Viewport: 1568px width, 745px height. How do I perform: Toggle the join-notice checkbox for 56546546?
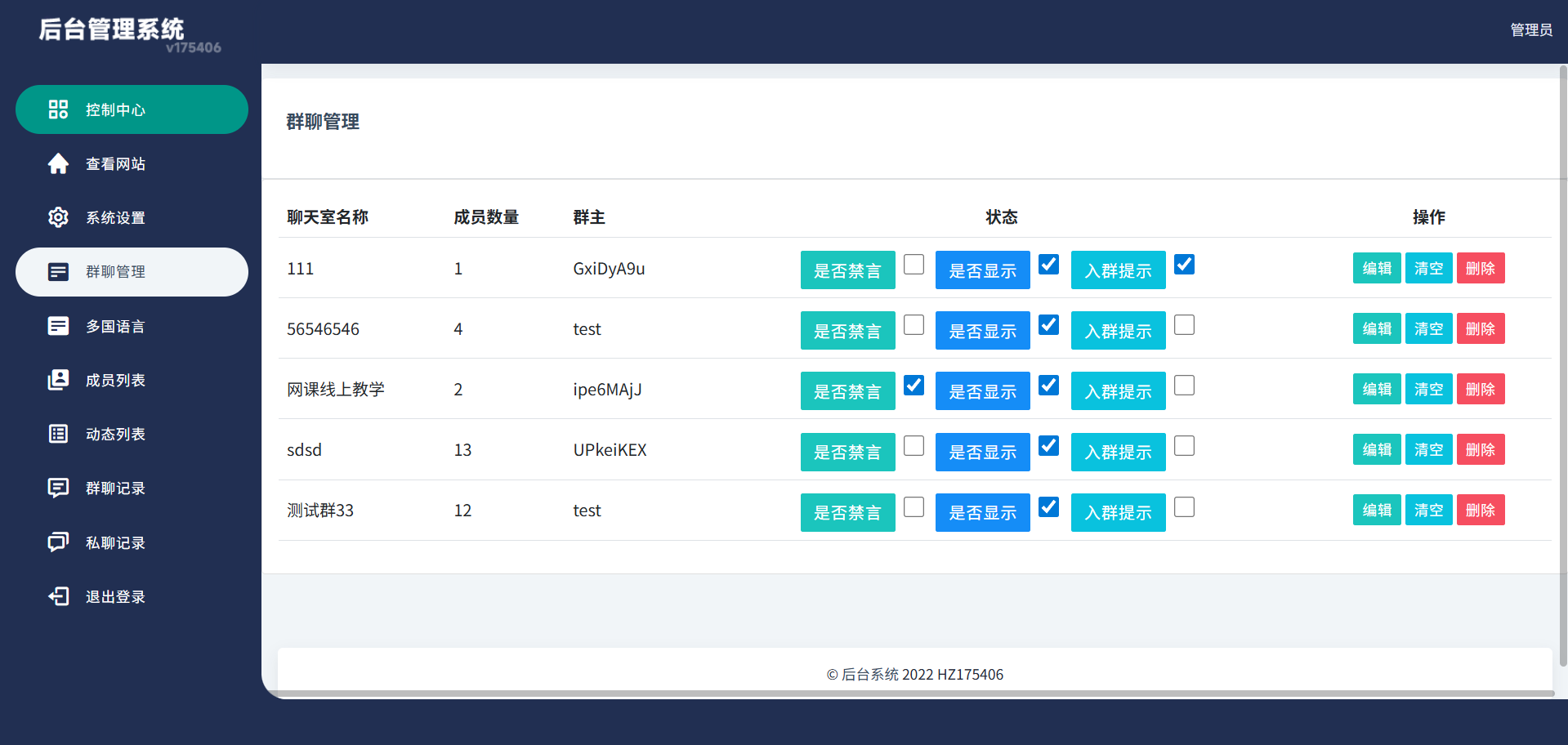click(x=1184, y=325)
